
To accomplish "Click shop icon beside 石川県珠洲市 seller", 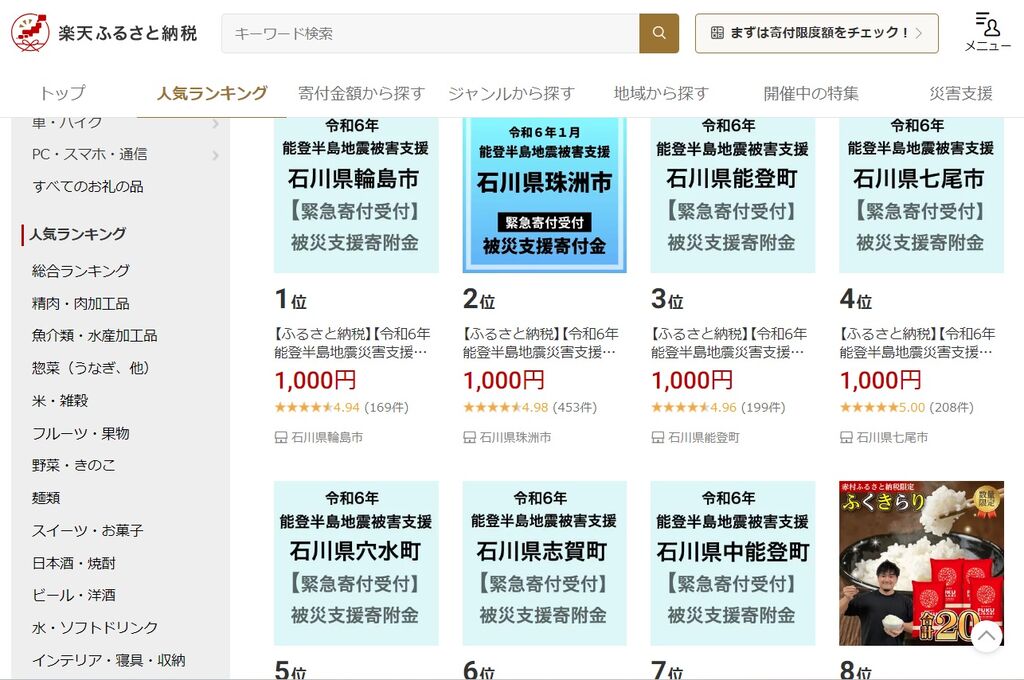I will point(469,437).
